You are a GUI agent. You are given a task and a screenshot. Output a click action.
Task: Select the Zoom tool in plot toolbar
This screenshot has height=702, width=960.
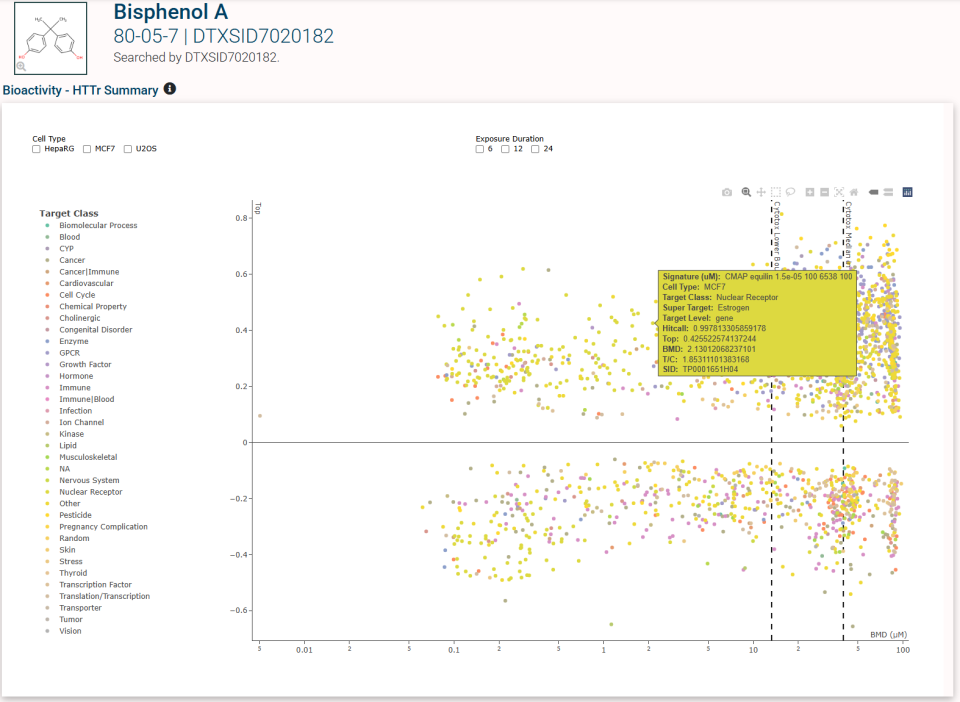(x=746, y=192)
